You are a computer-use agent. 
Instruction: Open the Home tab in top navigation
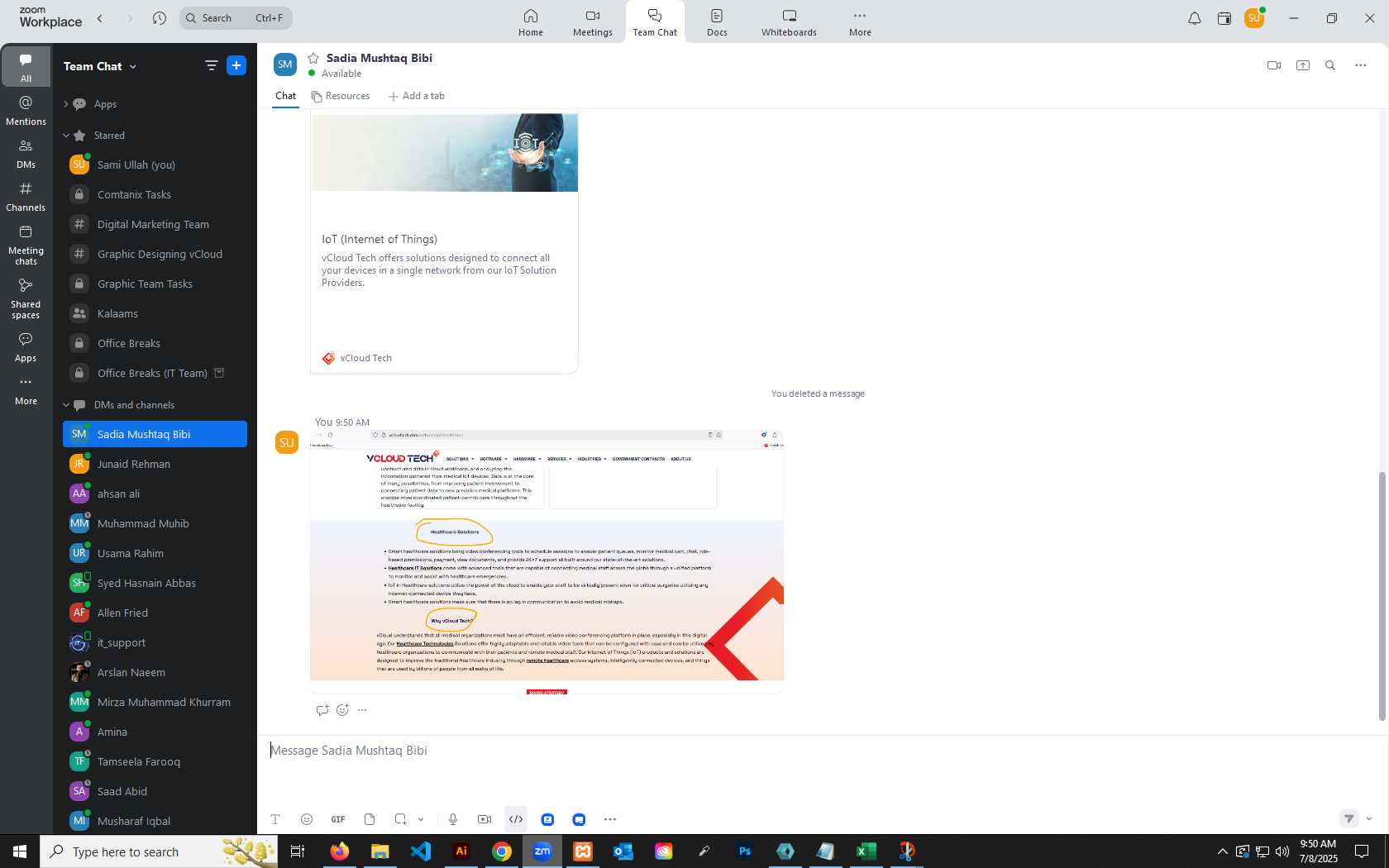[x=531, y=22]
